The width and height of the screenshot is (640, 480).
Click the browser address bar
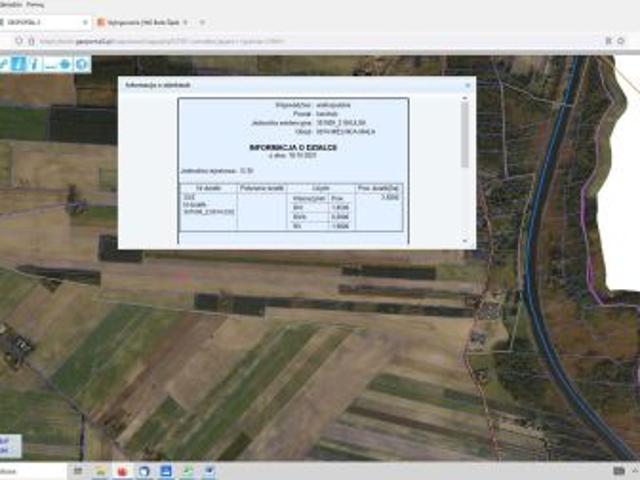tap(318, 41)
